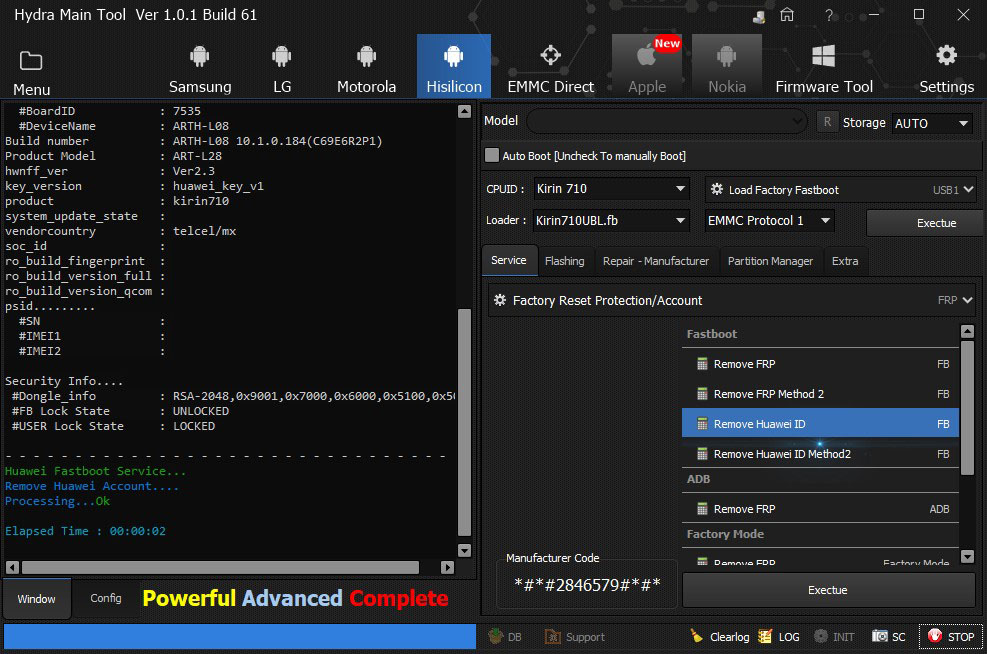Open the EMMC Direct module
Screen dimensions: 987x654
coord(550,68)
